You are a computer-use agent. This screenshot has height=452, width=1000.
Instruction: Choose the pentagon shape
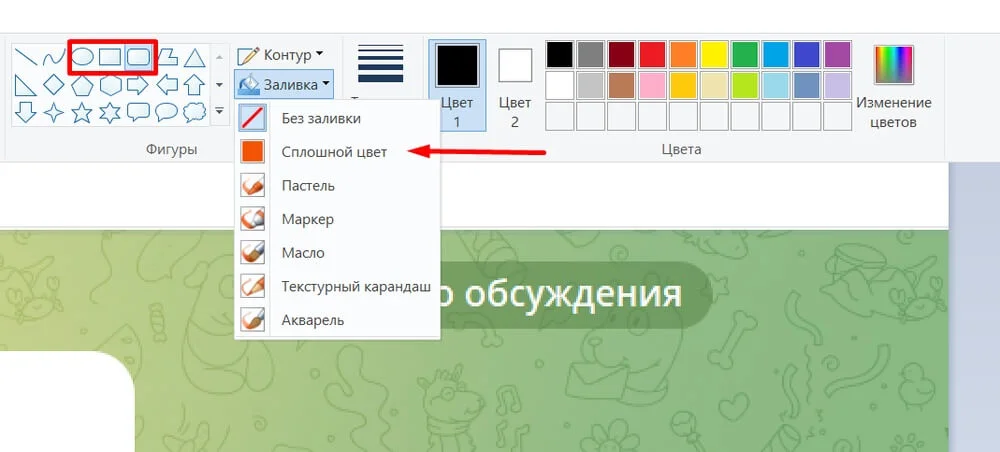tap(82, 85)
